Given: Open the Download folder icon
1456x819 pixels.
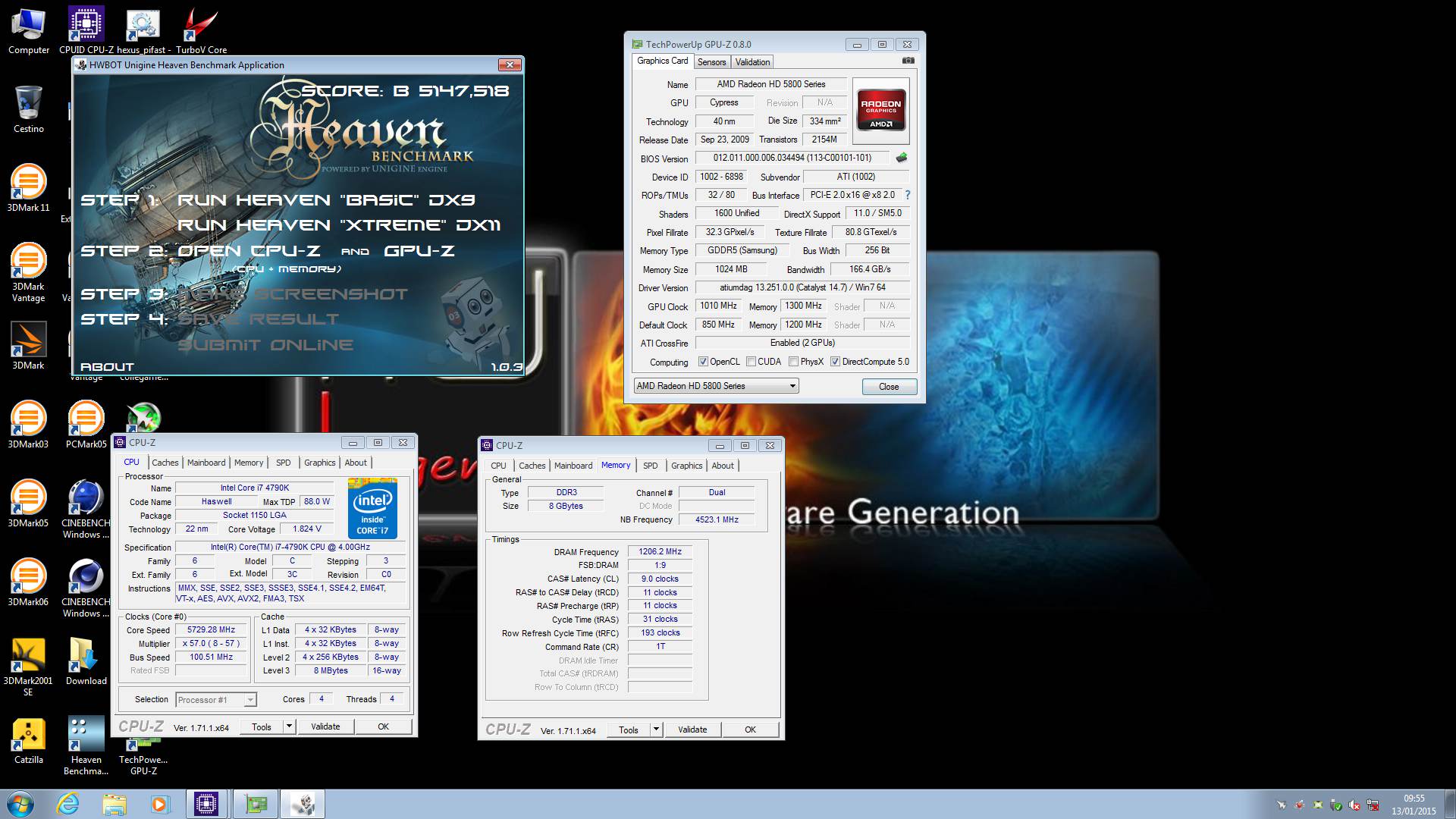Looking at the screenshot, I should click(x=86, y=661).
